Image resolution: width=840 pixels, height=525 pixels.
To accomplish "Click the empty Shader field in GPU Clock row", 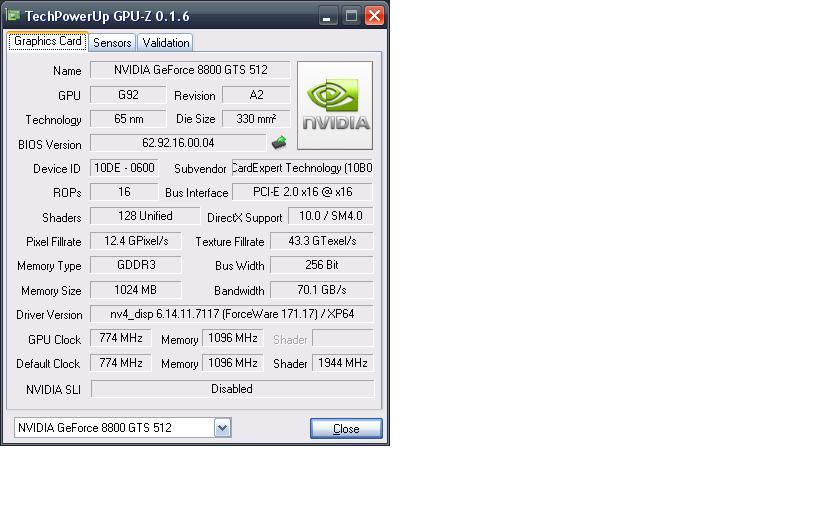I will coord(343,338).
